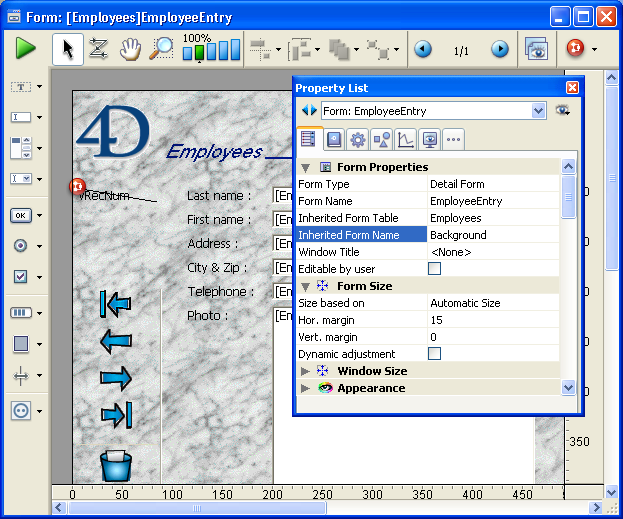
Task: Select the arrow selection tool
Action: (x=67, y=49)
